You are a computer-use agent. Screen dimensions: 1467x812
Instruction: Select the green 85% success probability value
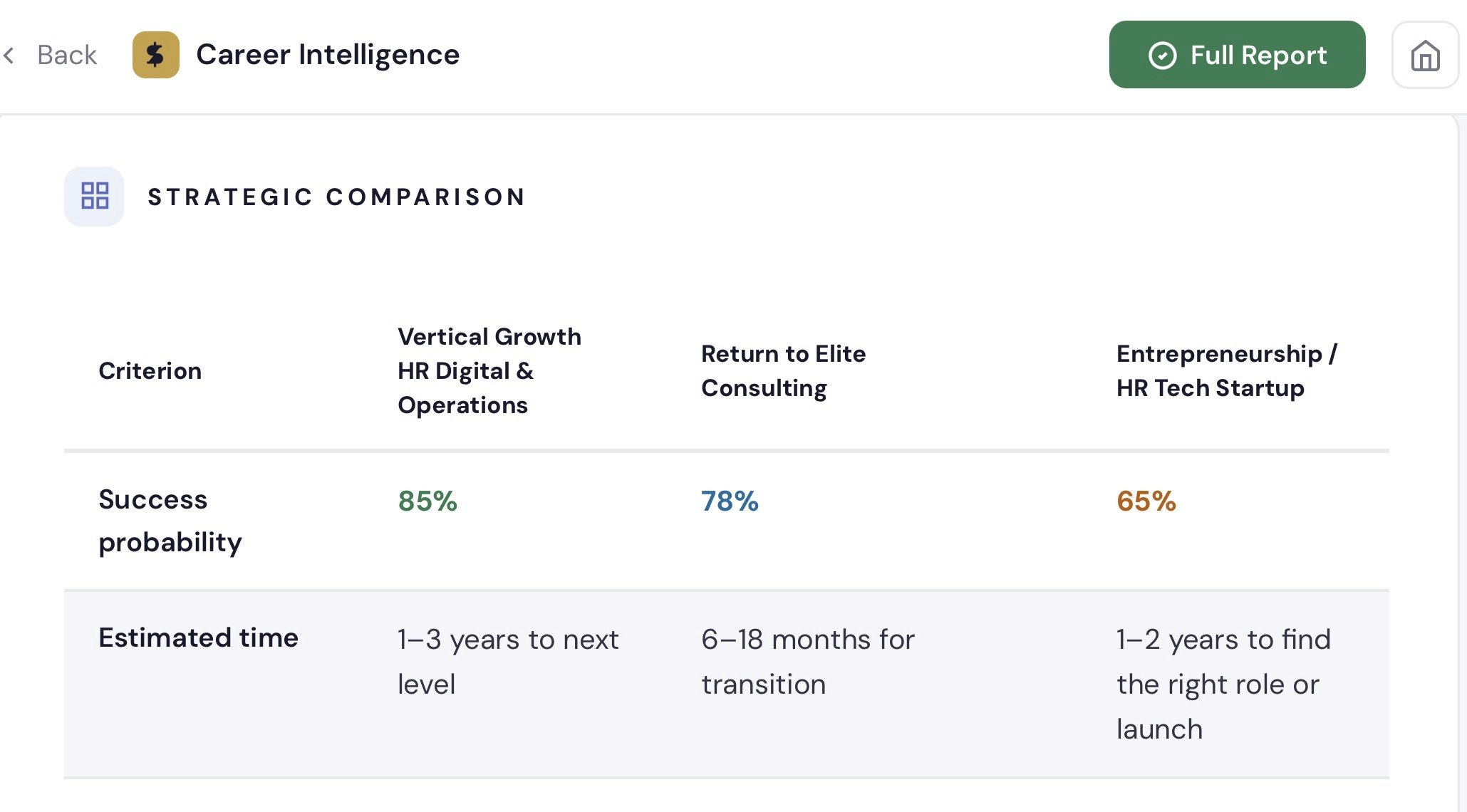point(427,501)
